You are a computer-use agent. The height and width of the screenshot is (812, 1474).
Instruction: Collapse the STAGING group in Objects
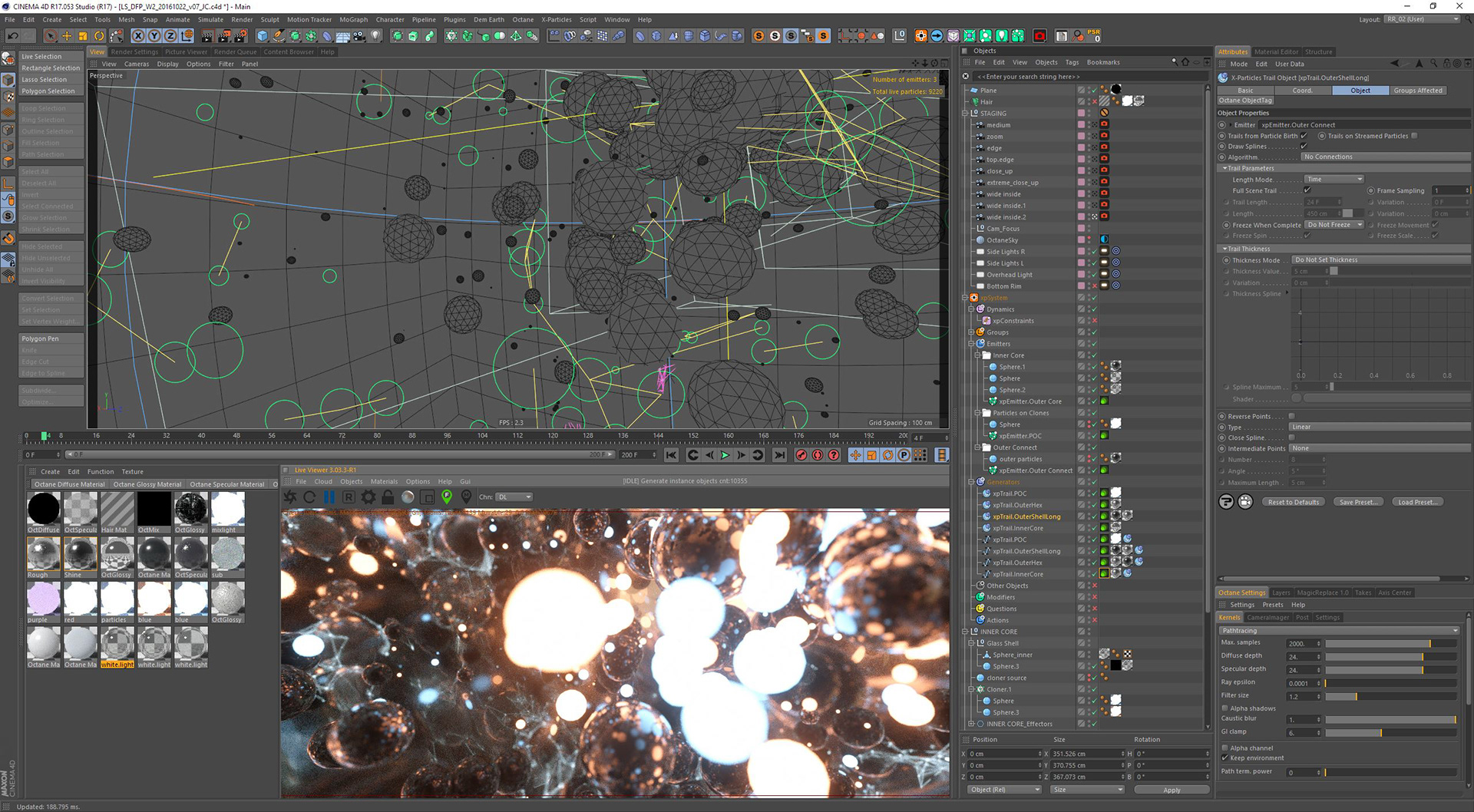click(x=966, y=114)
